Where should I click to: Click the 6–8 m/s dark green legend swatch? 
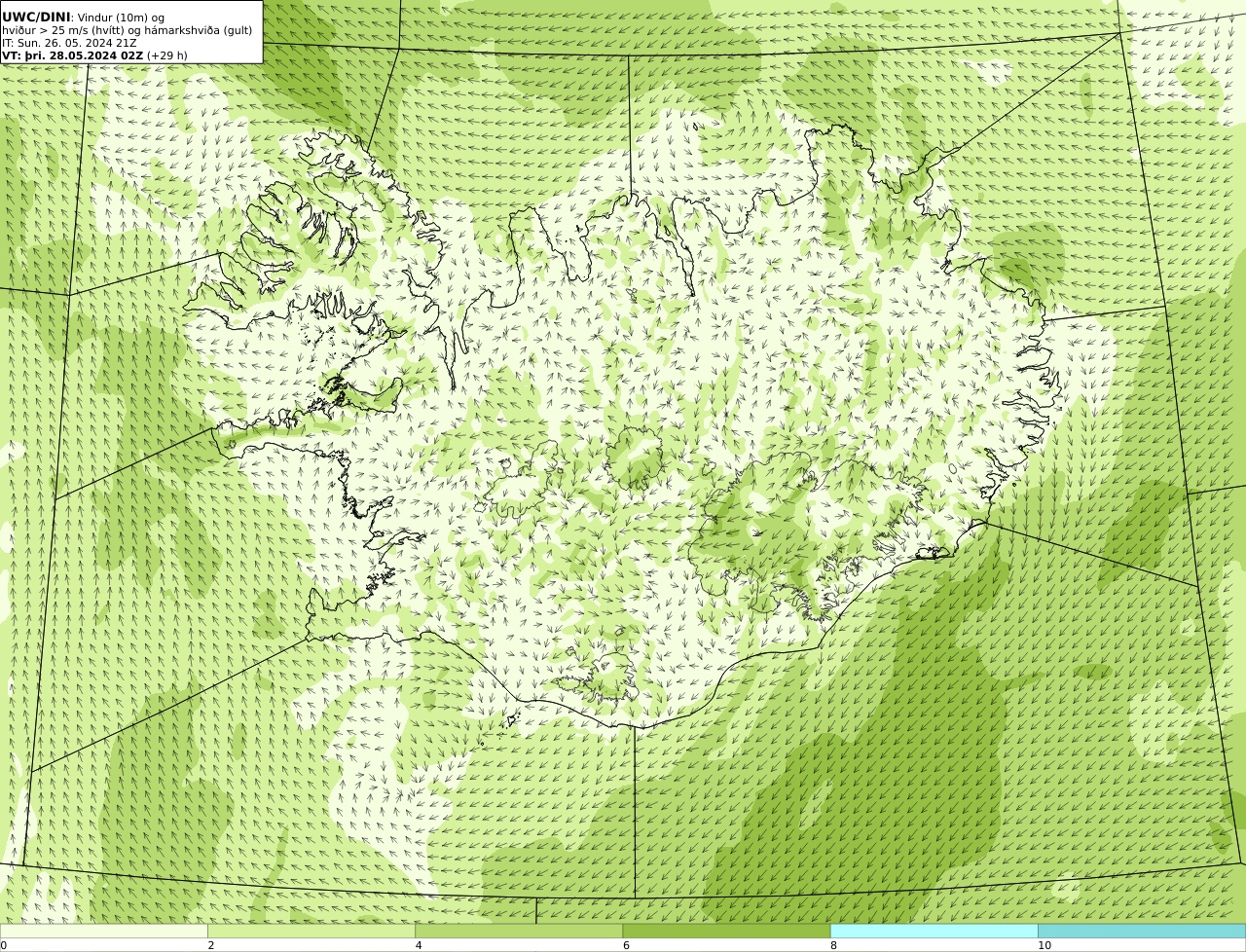pos(726,931)
